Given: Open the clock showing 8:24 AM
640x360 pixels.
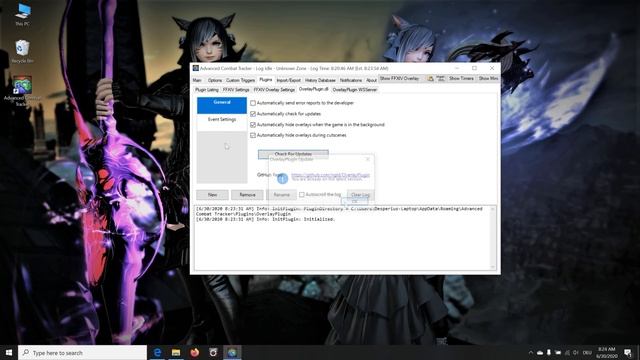Looking at the screenshot, I should (607, 353).
